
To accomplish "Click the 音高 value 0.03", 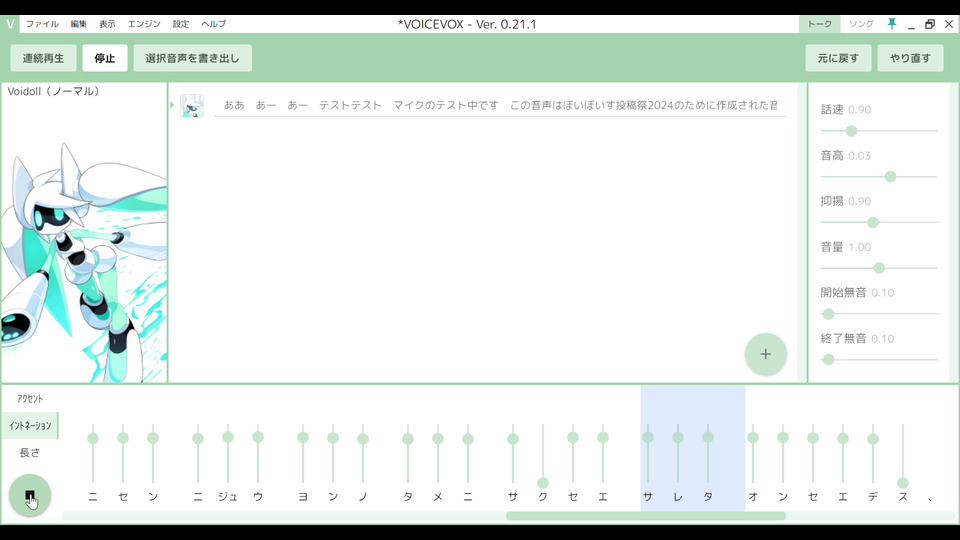I will (x=860, y=156).
